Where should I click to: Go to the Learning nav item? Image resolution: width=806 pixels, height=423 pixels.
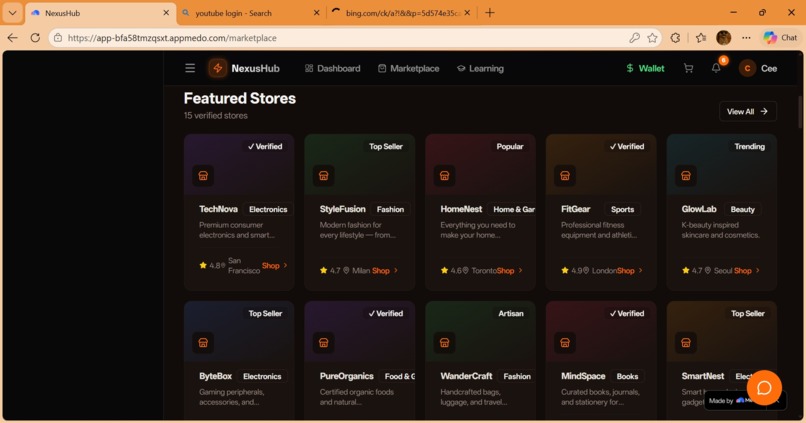tap(480, 68)
